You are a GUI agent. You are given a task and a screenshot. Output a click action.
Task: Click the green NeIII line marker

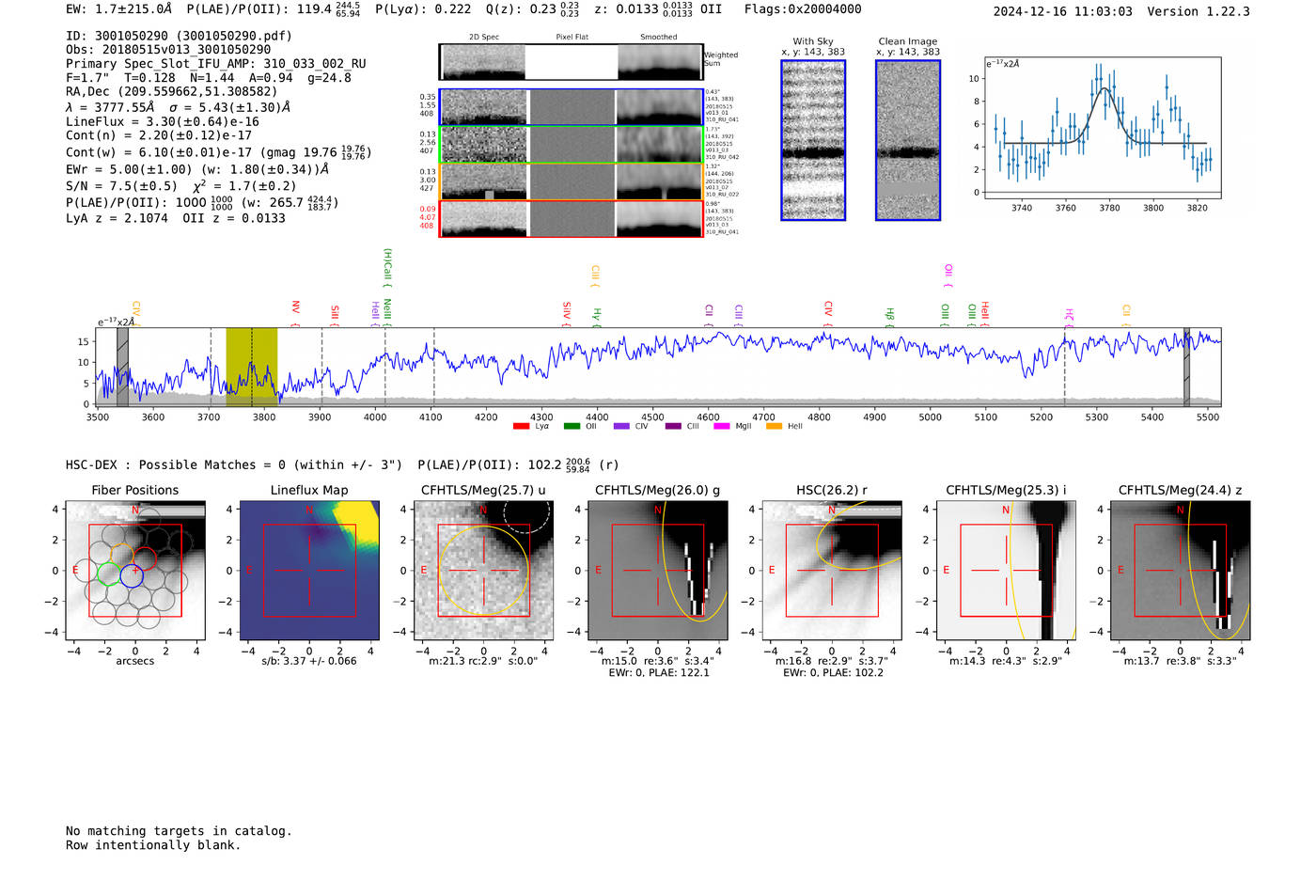(386, 312)
